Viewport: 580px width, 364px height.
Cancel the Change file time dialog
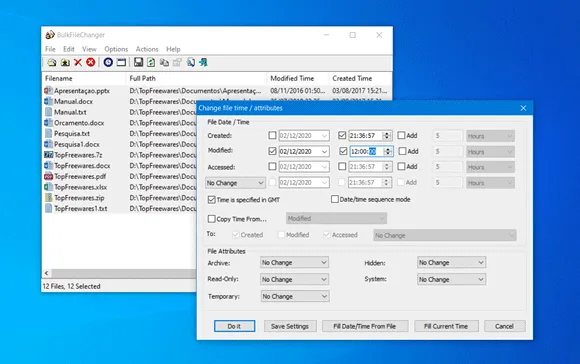[505, 326]
